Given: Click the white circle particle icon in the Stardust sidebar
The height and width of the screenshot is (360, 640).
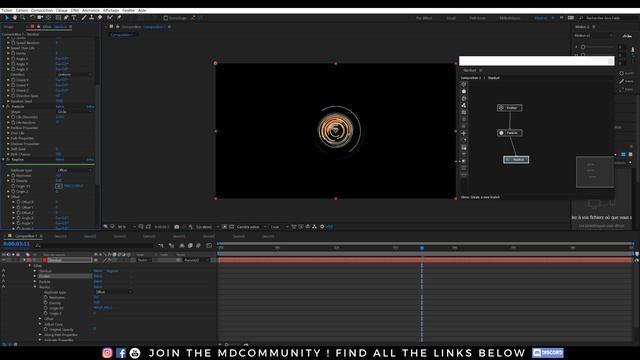Looking at the screenshot, I should click(x=464, y=91).
